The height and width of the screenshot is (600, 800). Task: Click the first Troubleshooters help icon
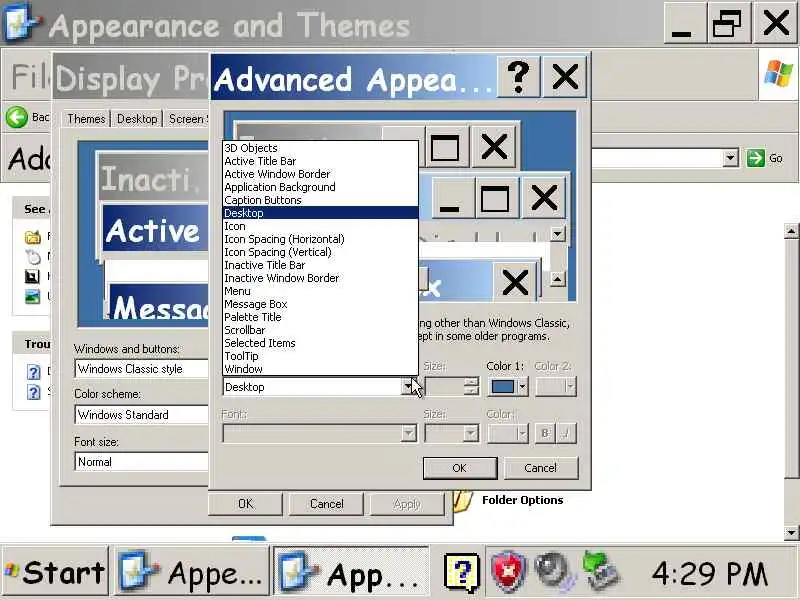click(33, 371)
